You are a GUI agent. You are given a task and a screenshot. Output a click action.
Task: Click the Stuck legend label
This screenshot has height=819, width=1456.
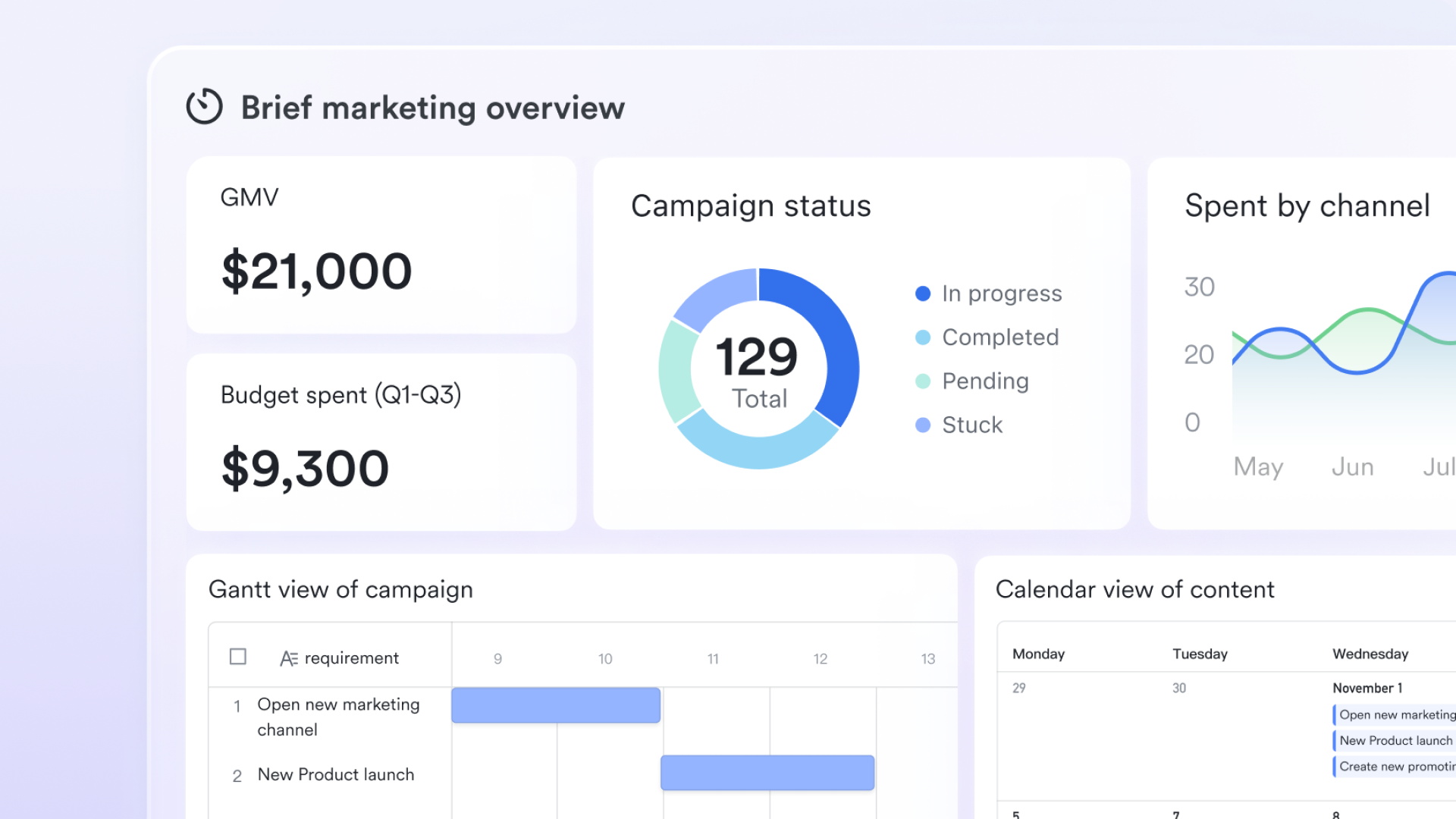(972, 425)
